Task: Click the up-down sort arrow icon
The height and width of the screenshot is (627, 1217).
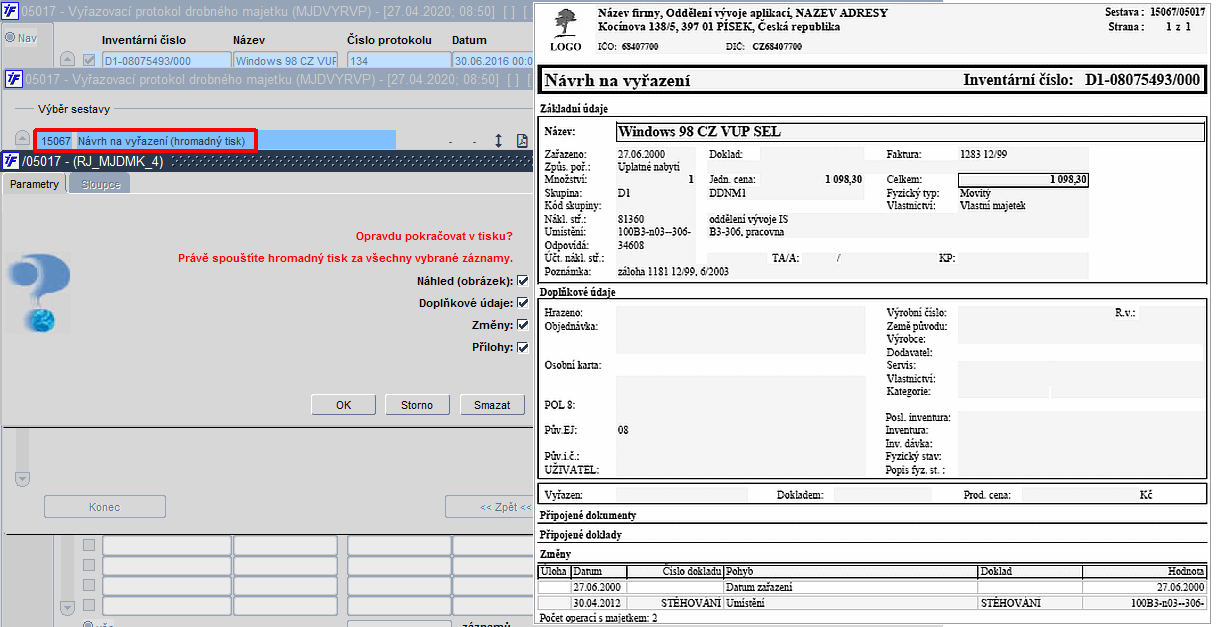Action: point(498,141)
